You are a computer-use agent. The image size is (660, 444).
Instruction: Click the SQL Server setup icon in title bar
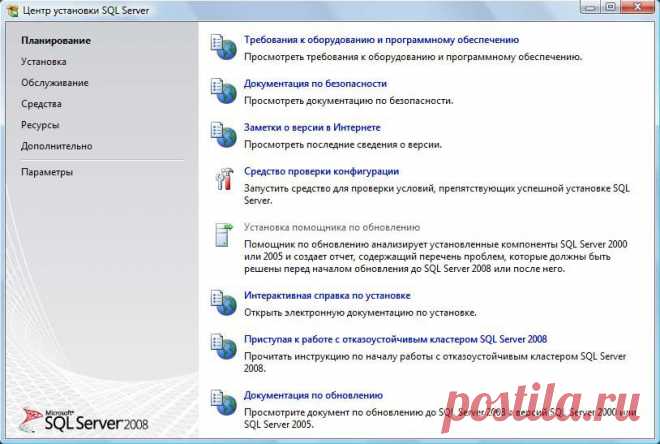(13, 11)
